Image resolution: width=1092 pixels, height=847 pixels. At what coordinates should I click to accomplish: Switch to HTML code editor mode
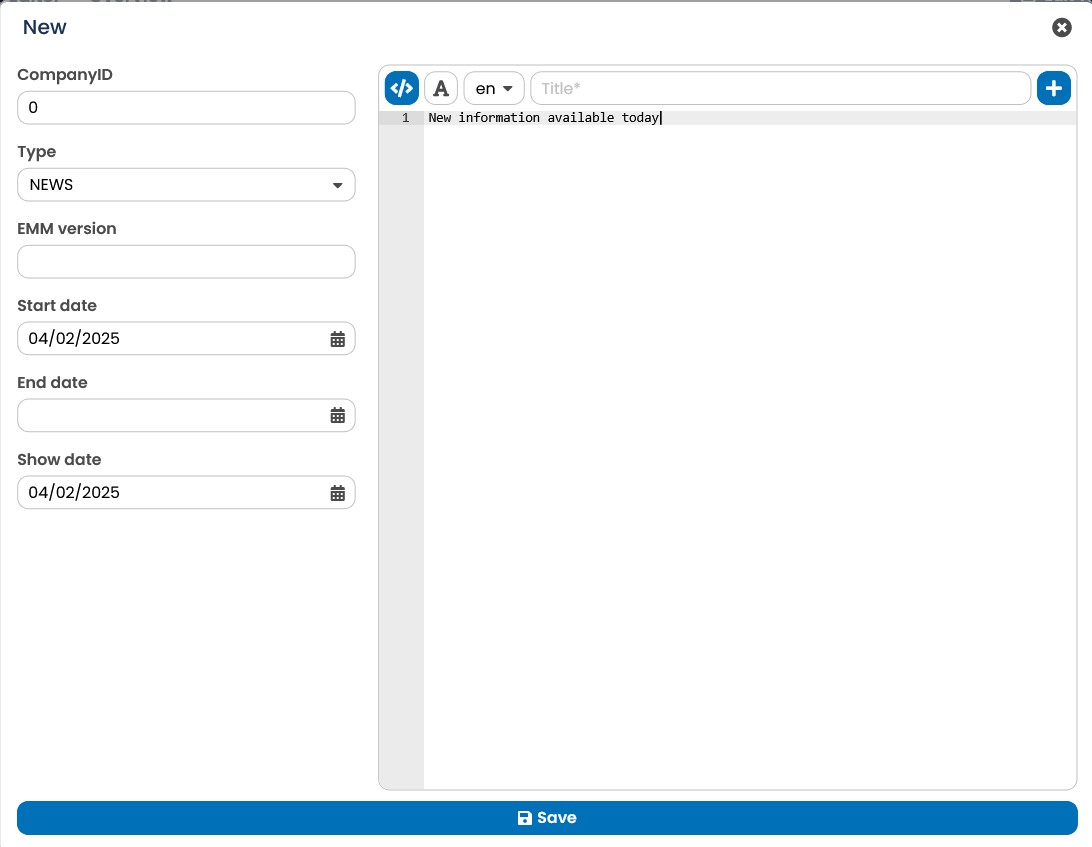402,88
